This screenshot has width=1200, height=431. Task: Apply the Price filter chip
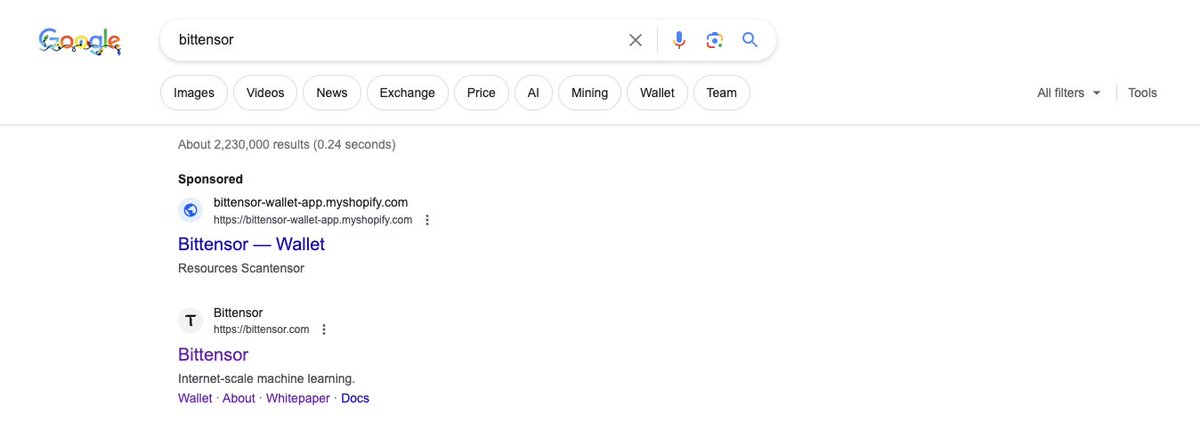click(x=481, y=93)
